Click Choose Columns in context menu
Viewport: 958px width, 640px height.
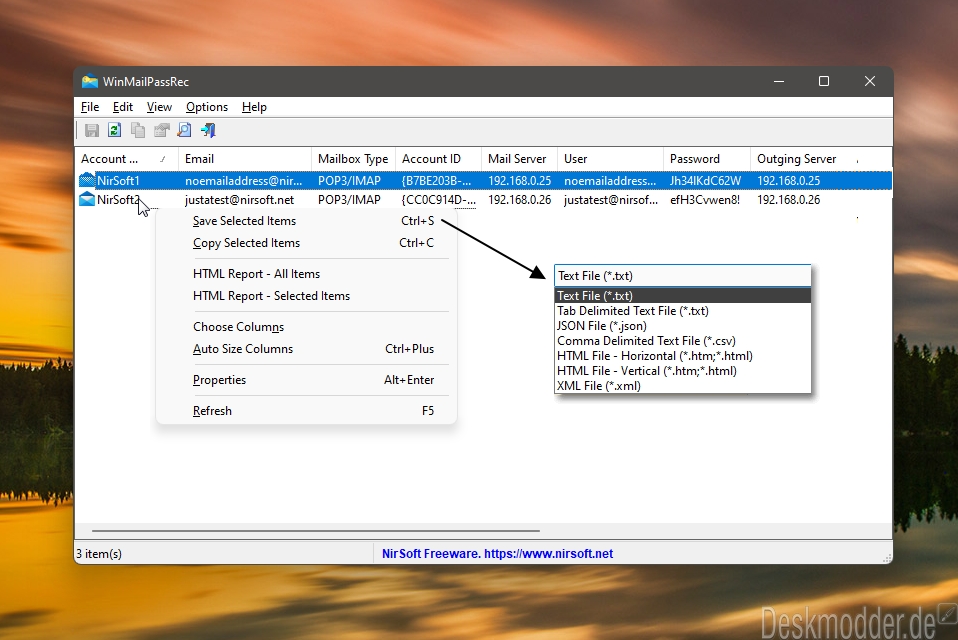[x=238, y=327]
